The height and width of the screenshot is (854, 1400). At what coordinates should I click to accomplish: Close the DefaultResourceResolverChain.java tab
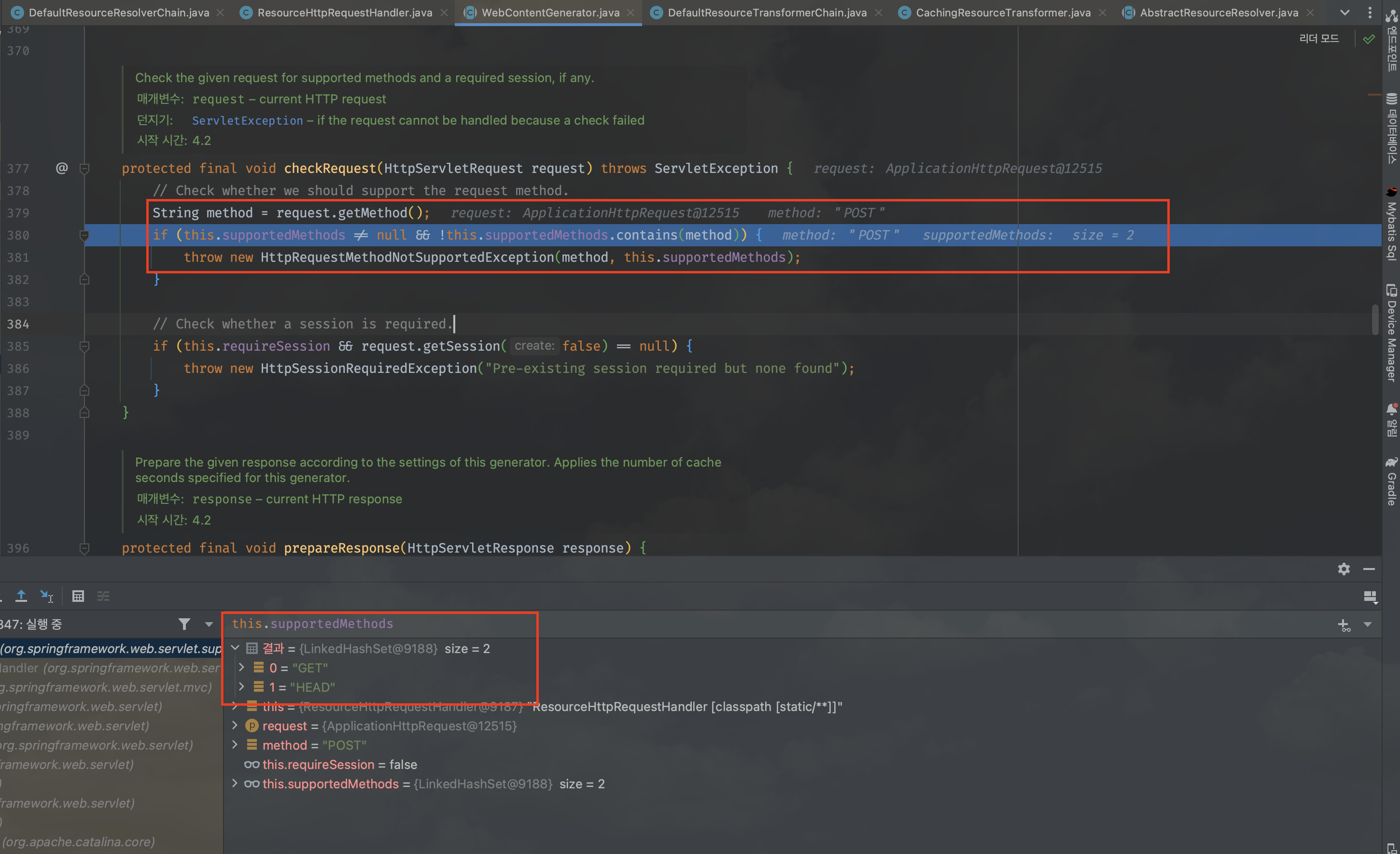(x=221, y=13)
